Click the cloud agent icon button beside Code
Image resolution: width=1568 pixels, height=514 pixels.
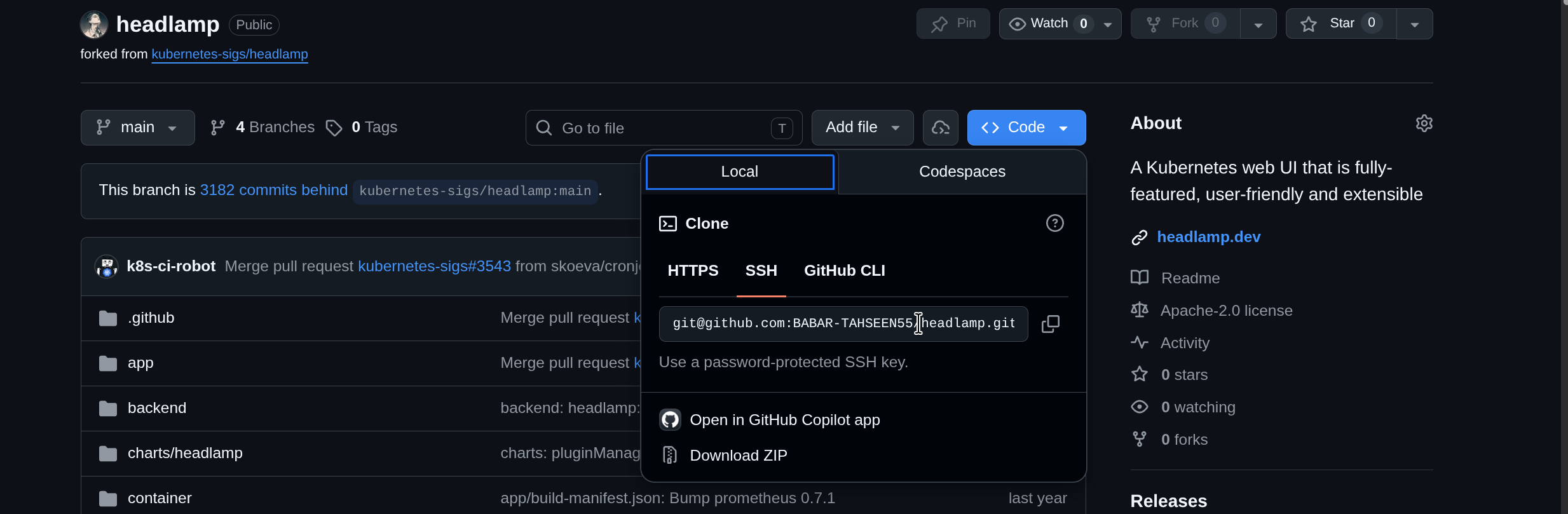tap(941, 128)
